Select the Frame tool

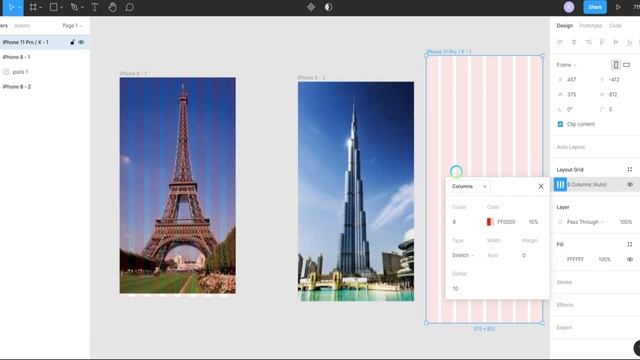pyautogui.click(x=33, y=7)
